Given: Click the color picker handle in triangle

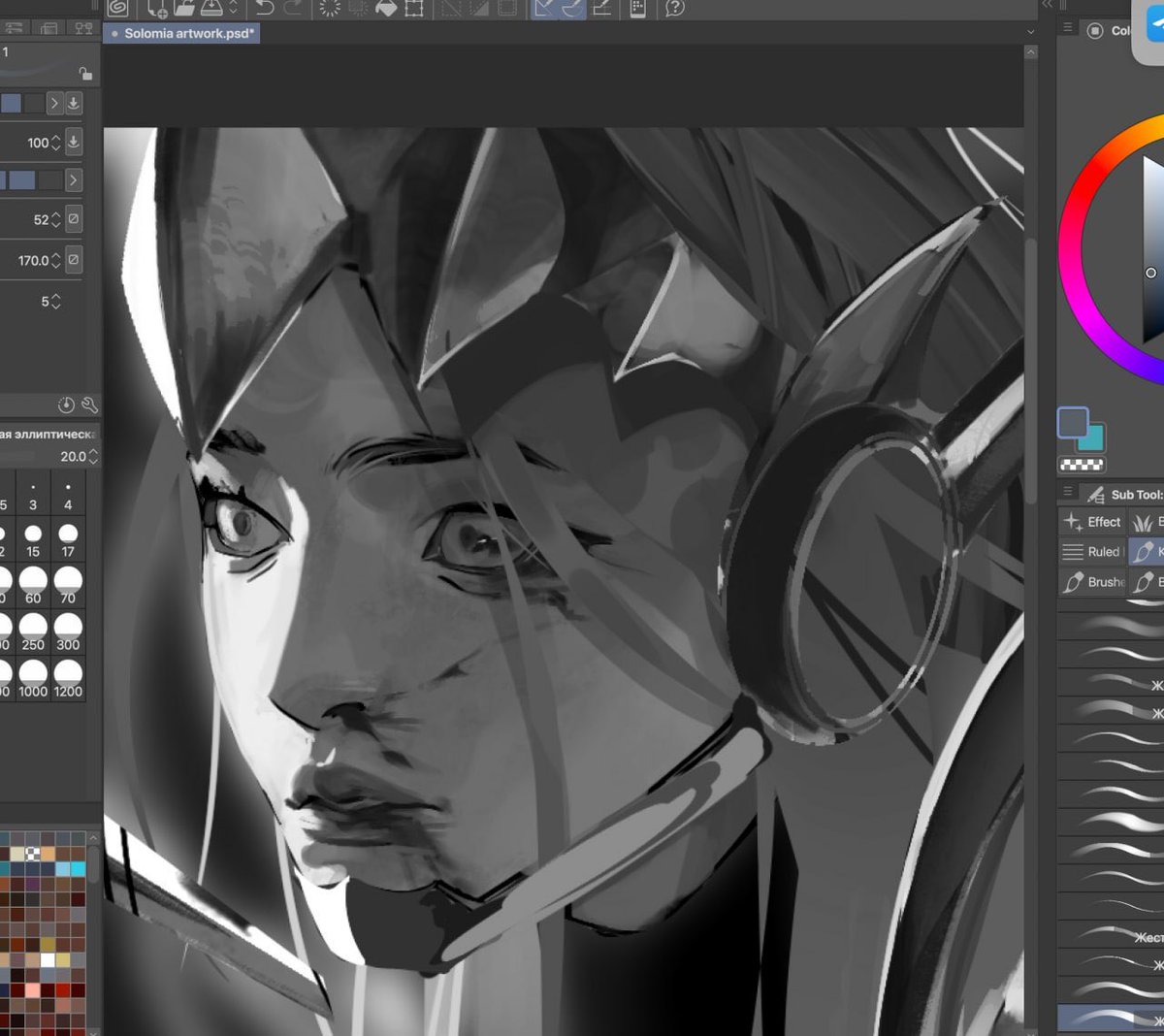Looking at the screenshot, I should 1151,273.
